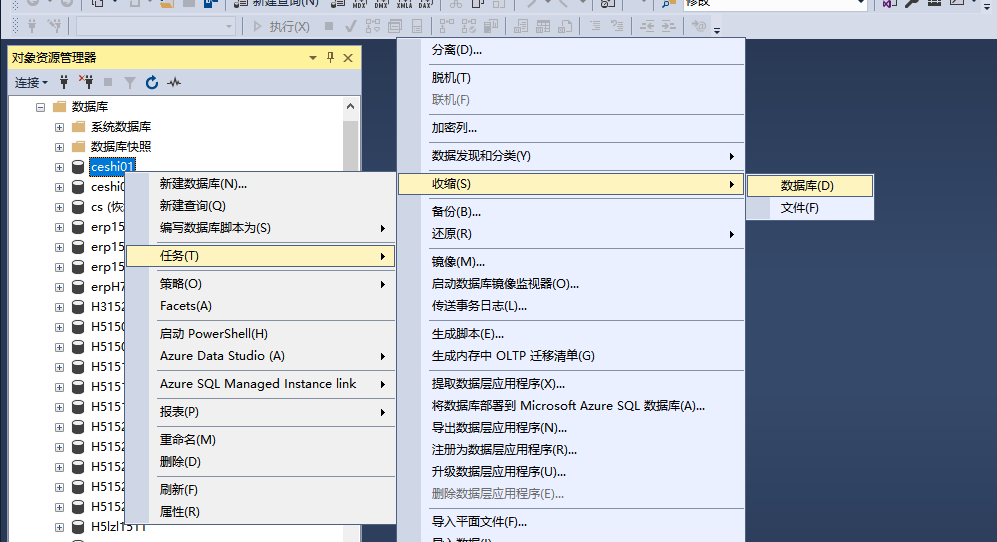Viewport: 997px width, 542px height.
Task: Click the filter funnel icon in Object Explorer
Action: pyautogui.click(x=129, y=82)
